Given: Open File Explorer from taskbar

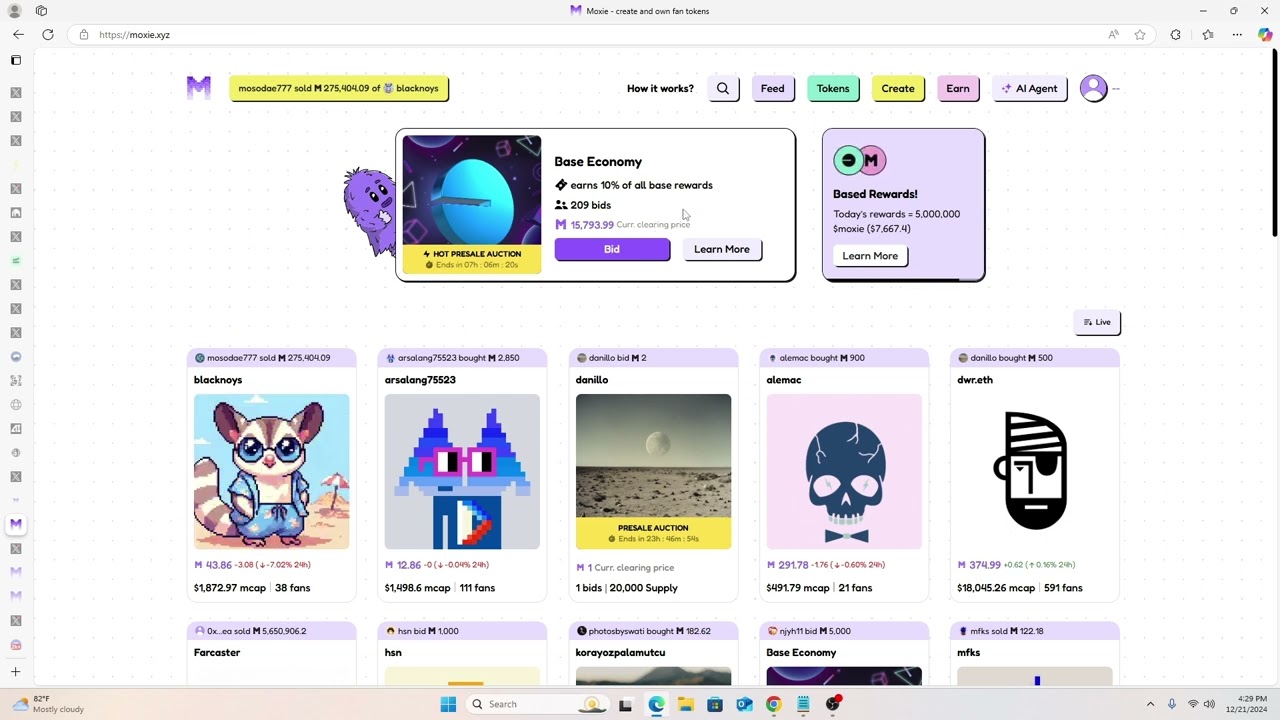Looking at the screenshot, I should pyautogui.click(x=685, y=704).
